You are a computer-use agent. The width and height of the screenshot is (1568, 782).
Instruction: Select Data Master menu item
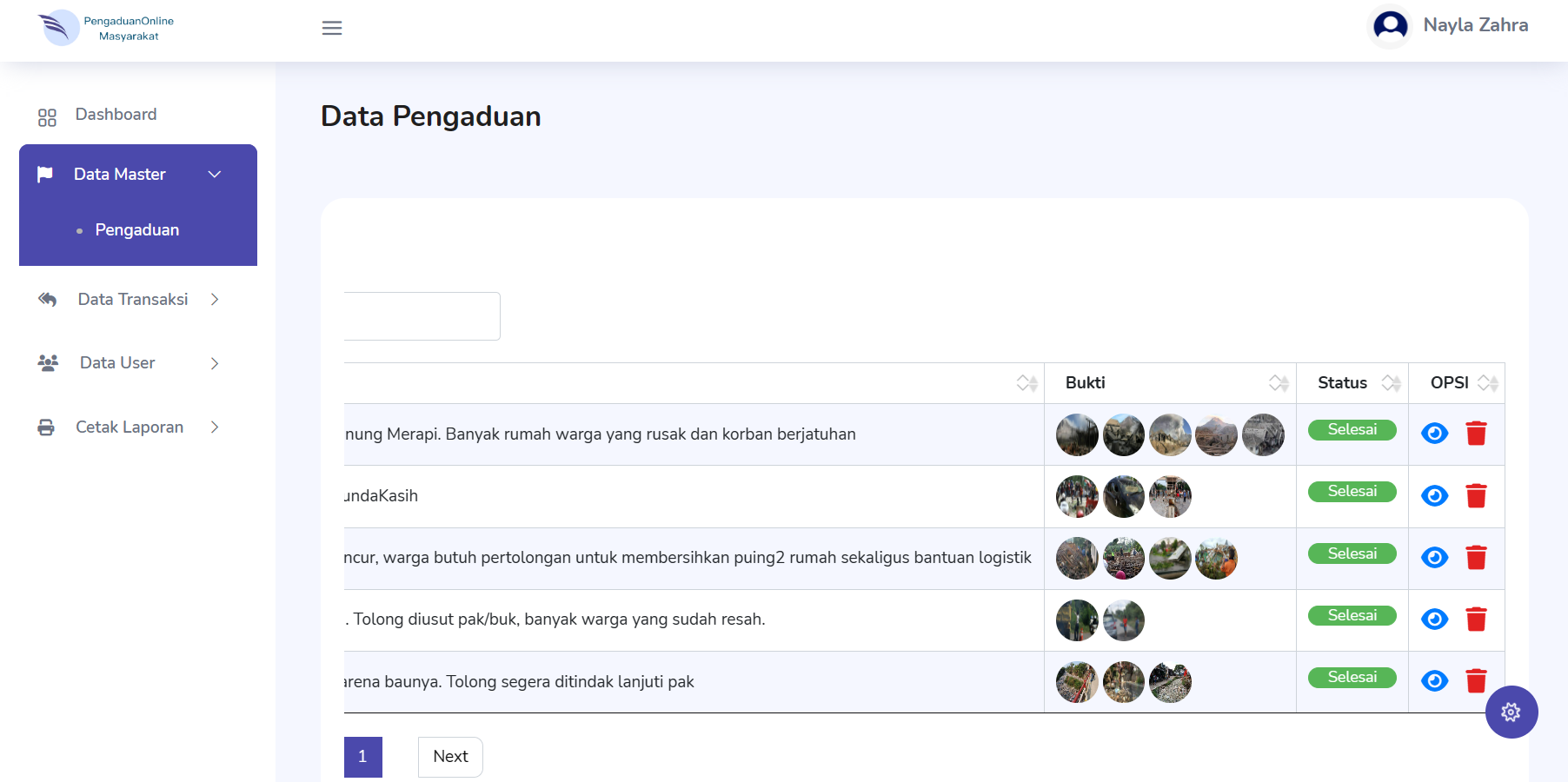pos(138,175)
